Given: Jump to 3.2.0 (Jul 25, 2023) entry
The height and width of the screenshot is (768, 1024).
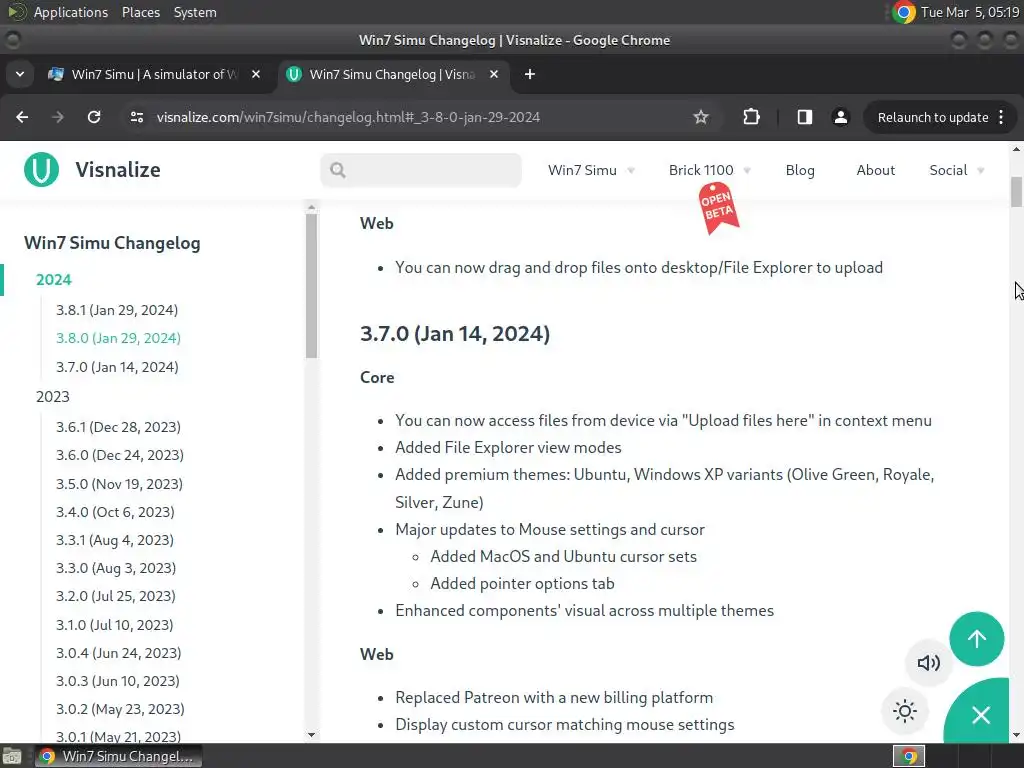Looking at the screenshot, I should pyautogui.click(x=116, y=596).
